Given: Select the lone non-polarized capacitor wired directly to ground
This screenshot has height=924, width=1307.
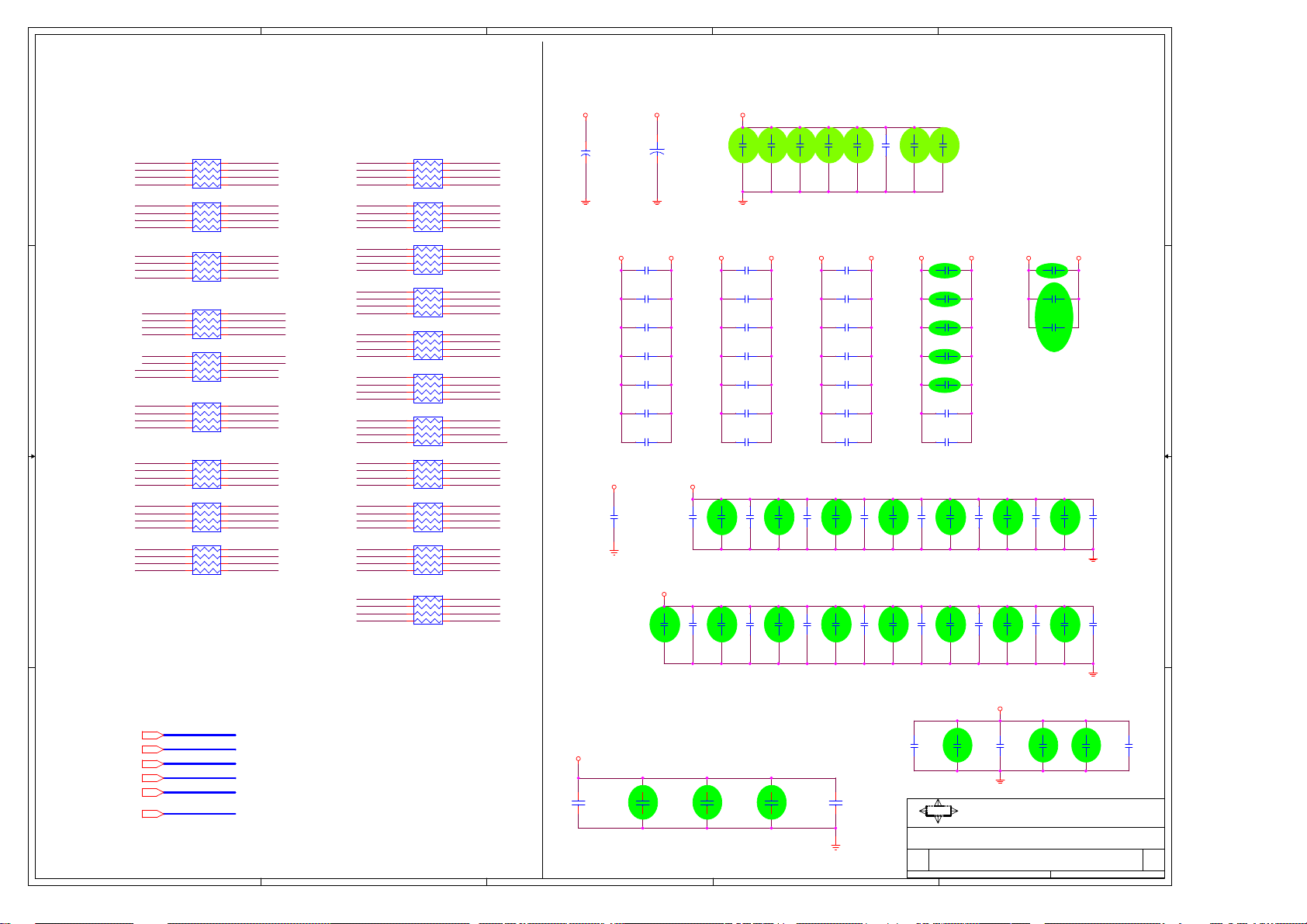Looking at the screenshot, I should 614,516.
